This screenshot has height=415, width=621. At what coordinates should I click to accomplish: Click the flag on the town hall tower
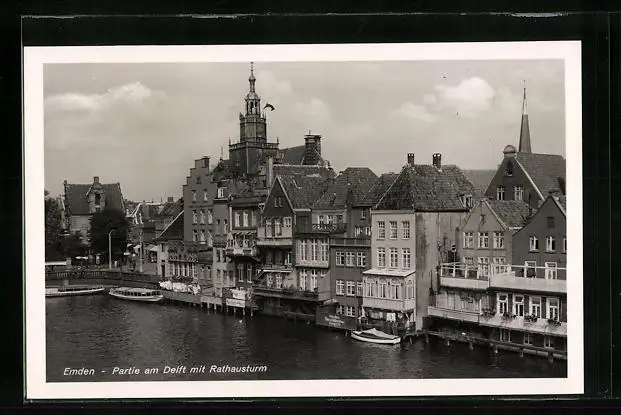[x=268, y=106]
